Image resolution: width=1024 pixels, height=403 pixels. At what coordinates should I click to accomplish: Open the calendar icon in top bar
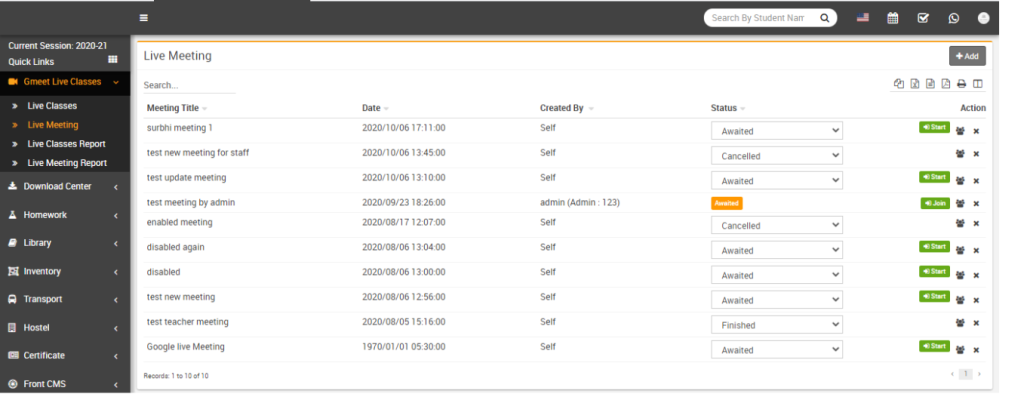coord(893,18)
